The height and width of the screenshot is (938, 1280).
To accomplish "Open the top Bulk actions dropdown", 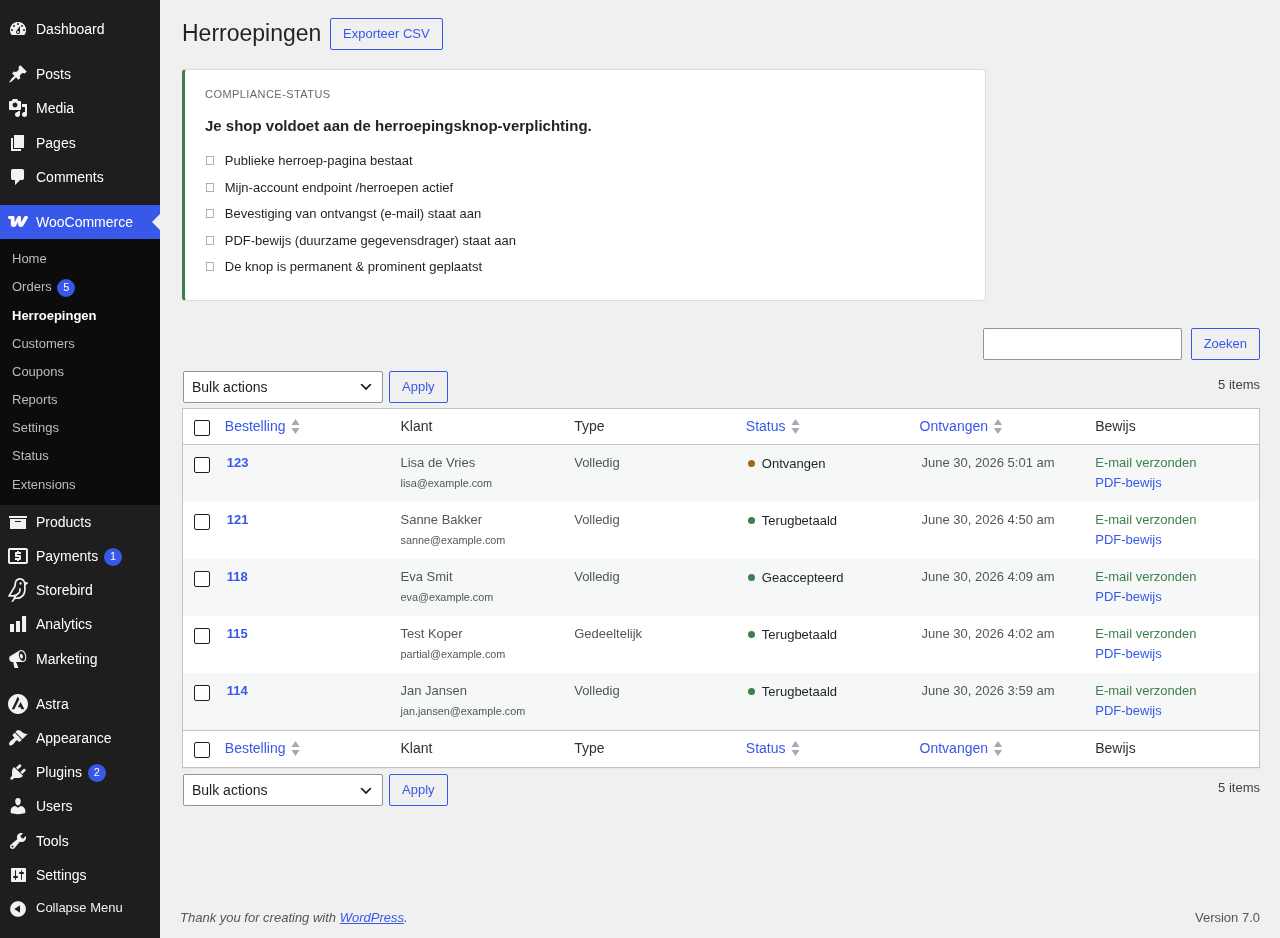I will click(x=283, y=387).
